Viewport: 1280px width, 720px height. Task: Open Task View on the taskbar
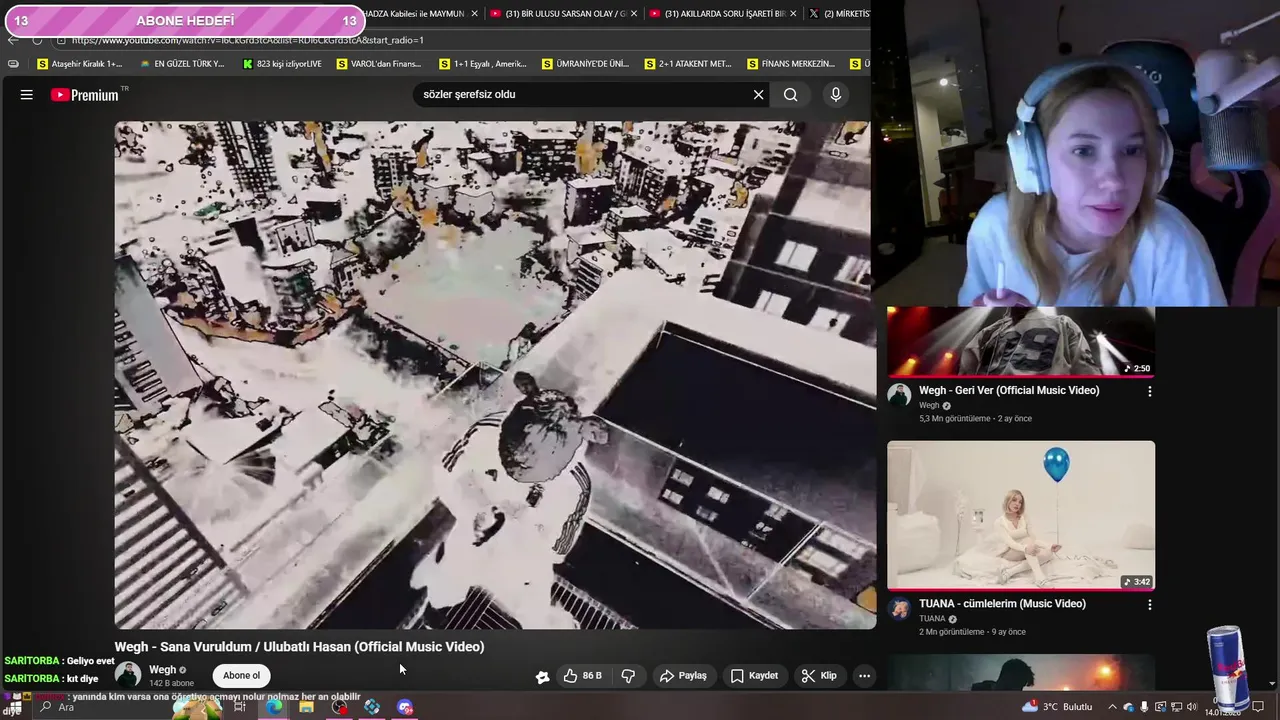(240, 707)
